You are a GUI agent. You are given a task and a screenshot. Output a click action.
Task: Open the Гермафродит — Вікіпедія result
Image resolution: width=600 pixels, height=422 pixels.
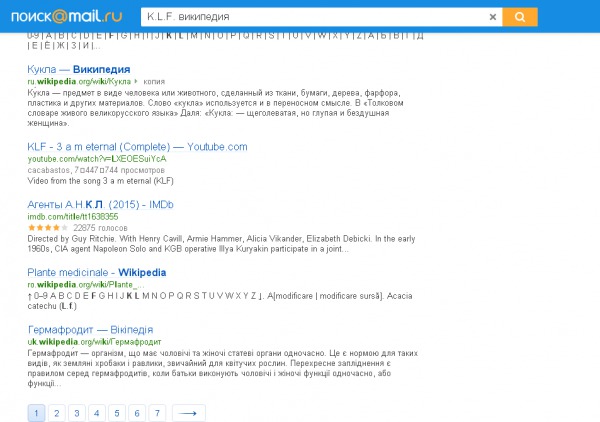pos(90,329)
